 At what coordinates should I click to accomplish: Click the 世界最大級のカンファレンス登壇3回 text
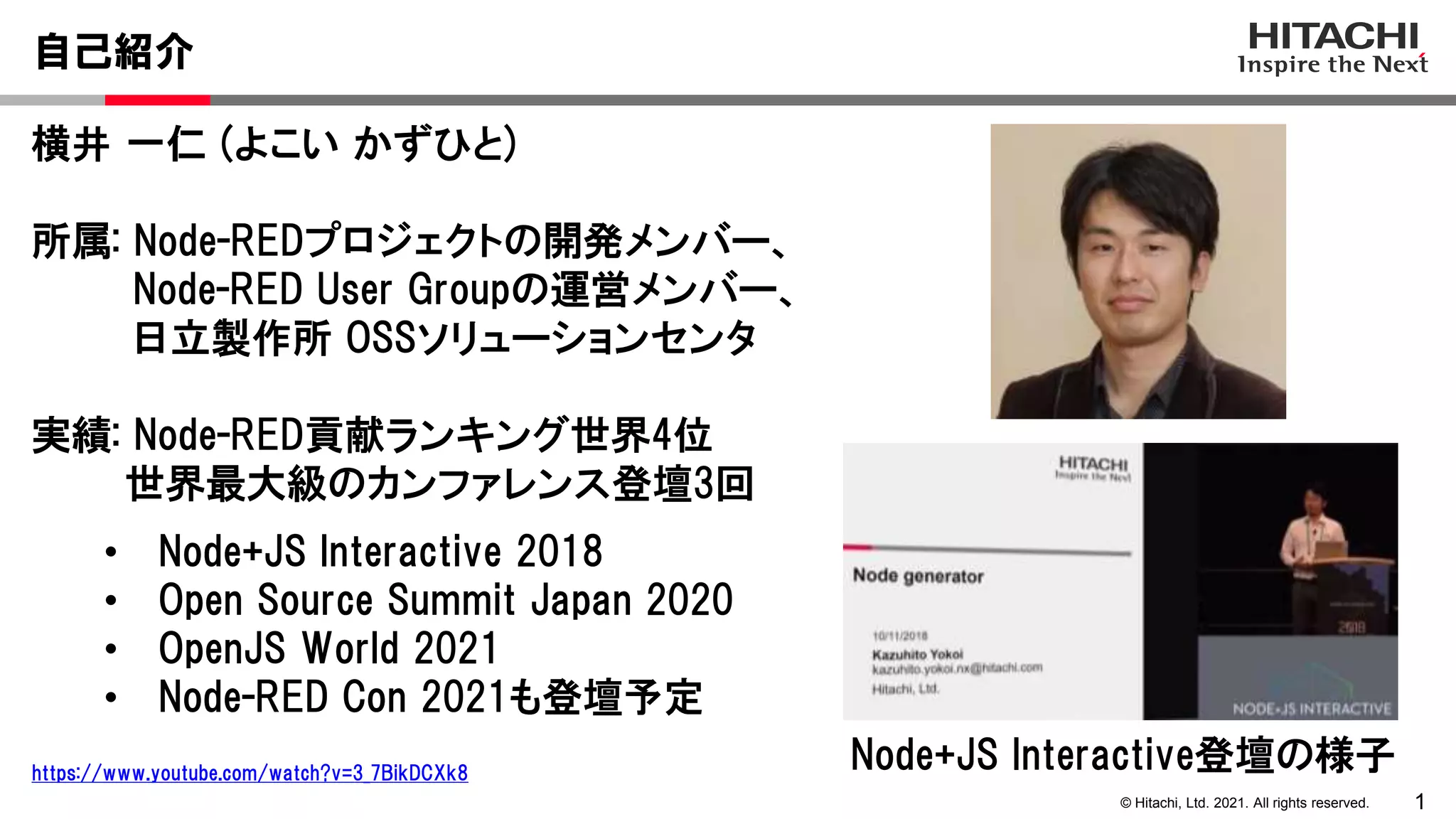pos(439,483)
